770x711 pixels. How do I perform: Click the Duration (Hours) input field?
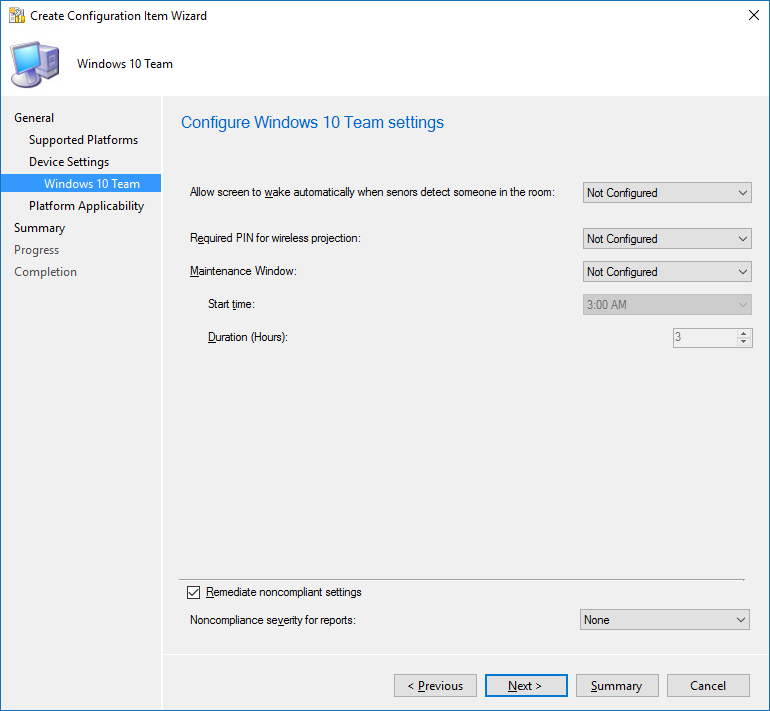click(x=703, y=338)
